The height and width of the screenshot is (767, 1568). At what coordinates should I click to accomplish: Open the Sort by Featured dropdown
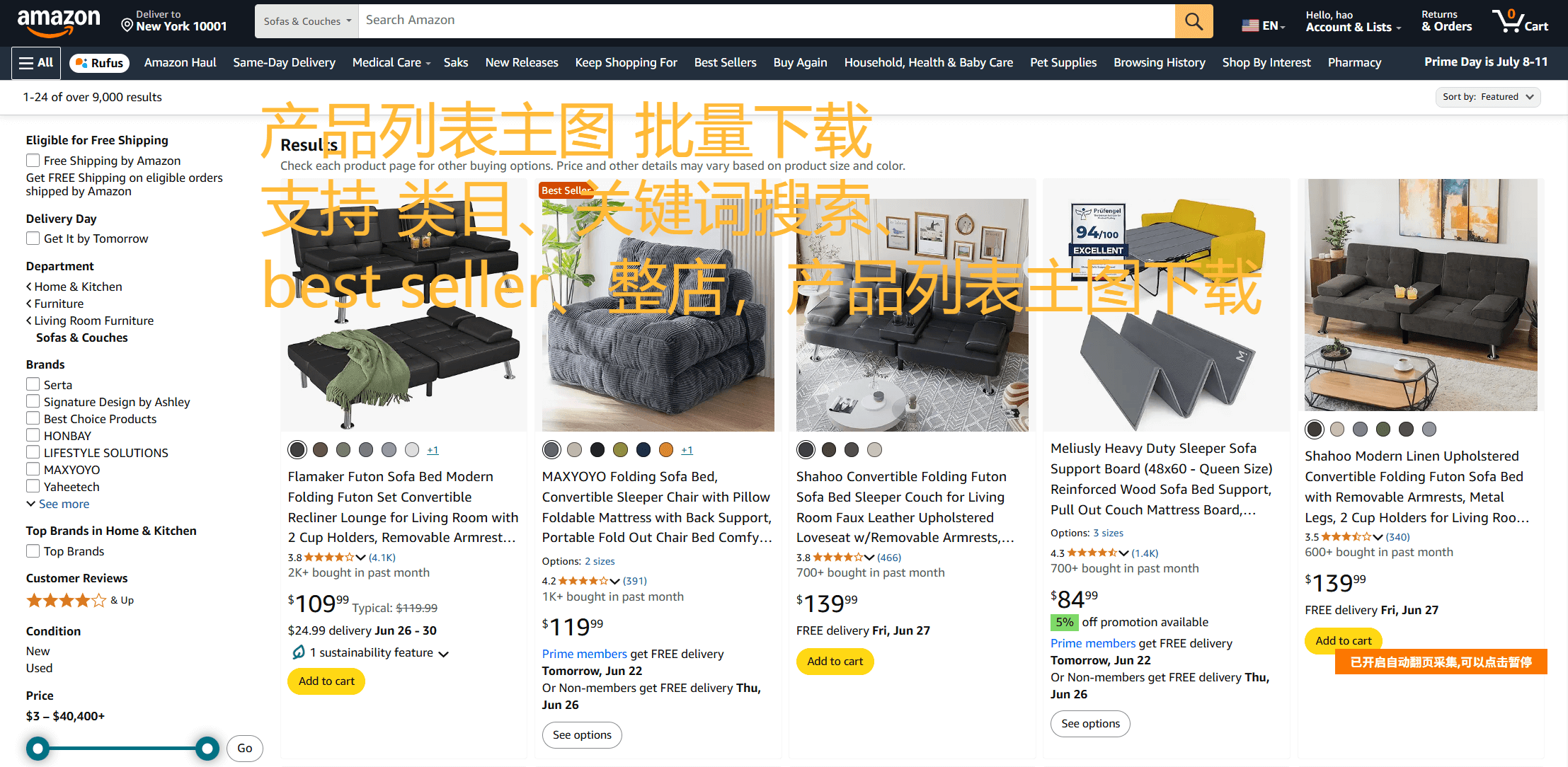[x=1488, y=97]
